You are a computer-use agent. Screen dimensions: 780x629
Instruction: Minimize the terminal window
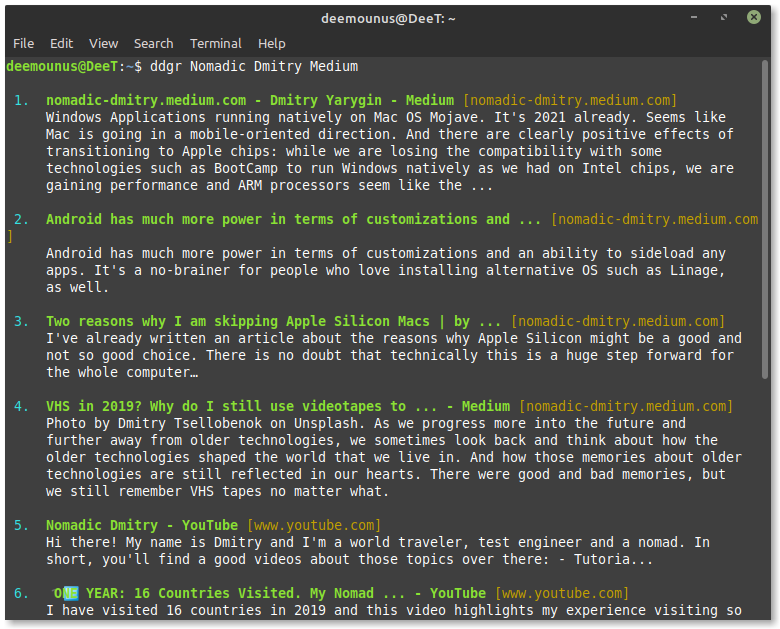(x=693, y=17)
